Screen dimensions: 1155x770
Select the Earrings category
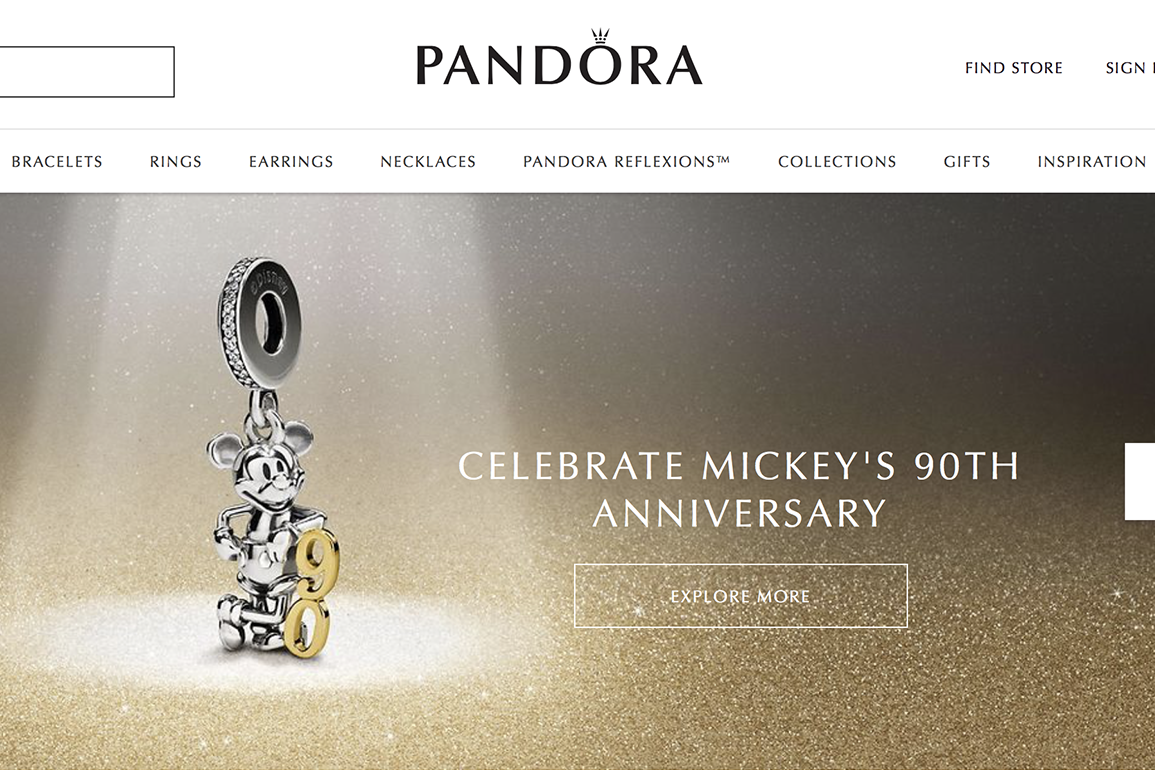(291, 161)
